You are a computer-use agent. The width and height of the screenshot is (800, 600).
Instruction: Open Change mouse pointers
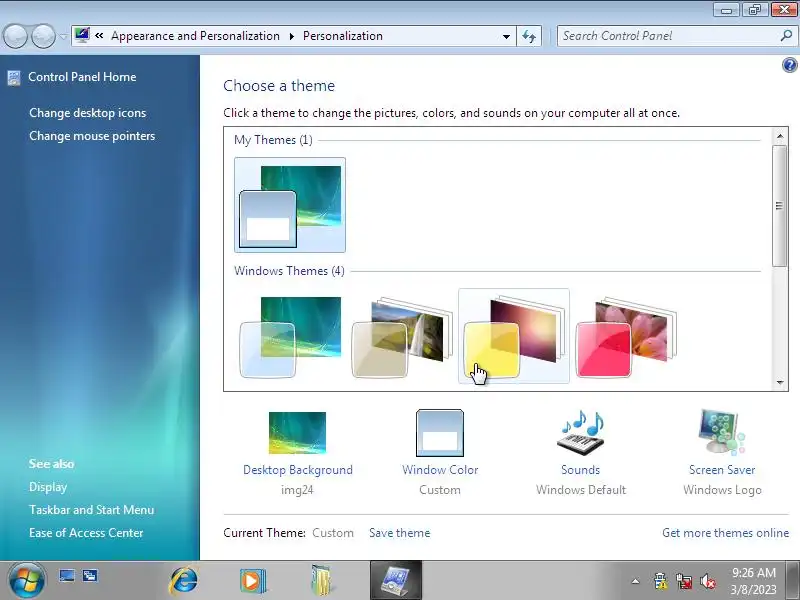[x=92, y=136]
